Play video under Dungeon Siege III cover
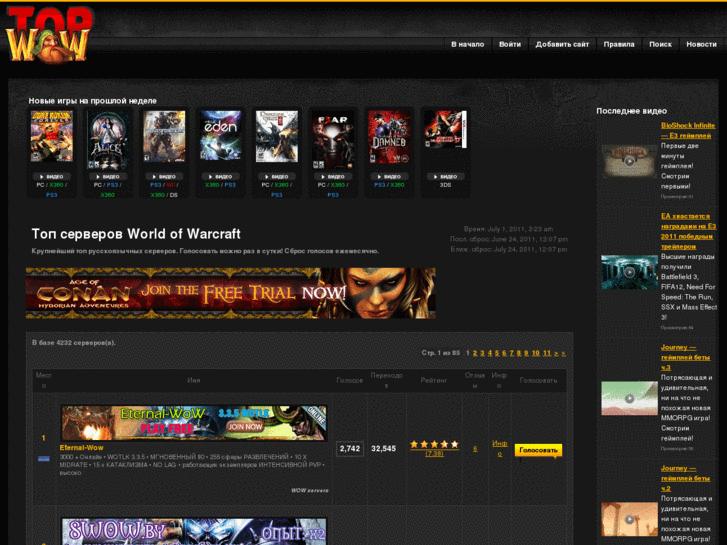The height and width of the screenshot is (545, 727). pos(277,176)
